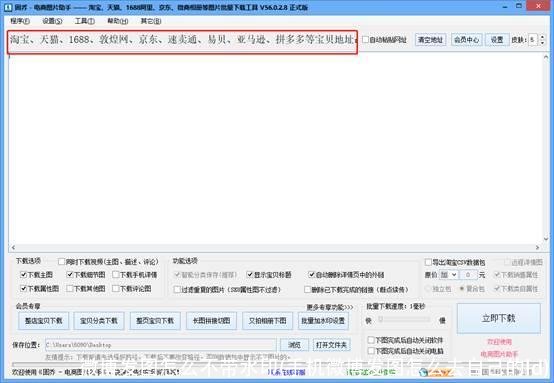
Task: Click the batch download speed slider
Action: tap(404, 320)
